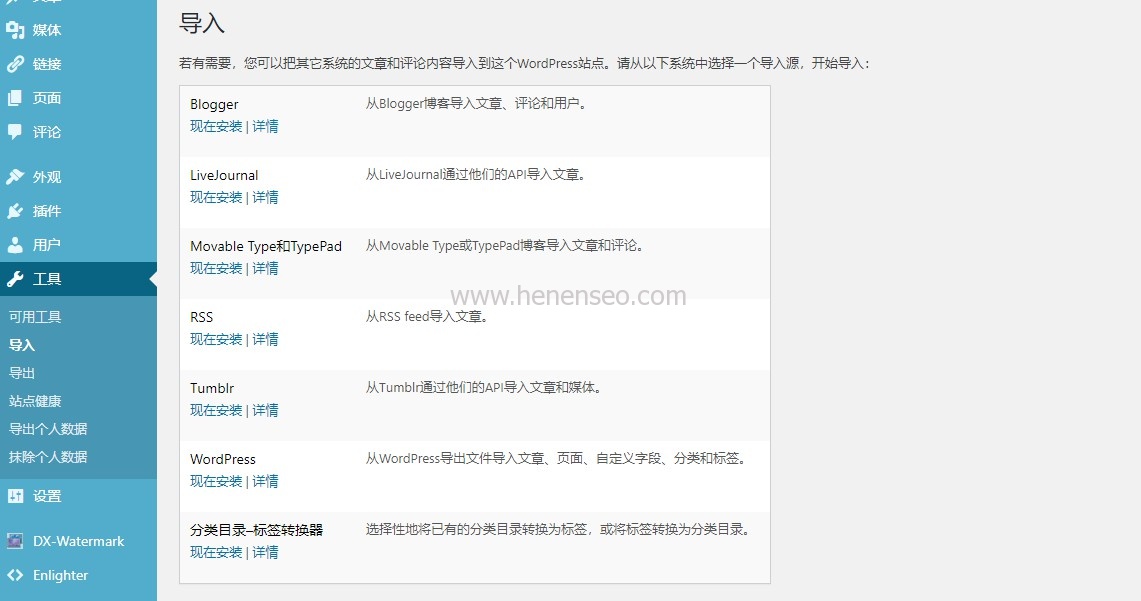This screenshot has width=1141, height=601.
Task: View details for RSS importer
Action: [x=266, y=339]
